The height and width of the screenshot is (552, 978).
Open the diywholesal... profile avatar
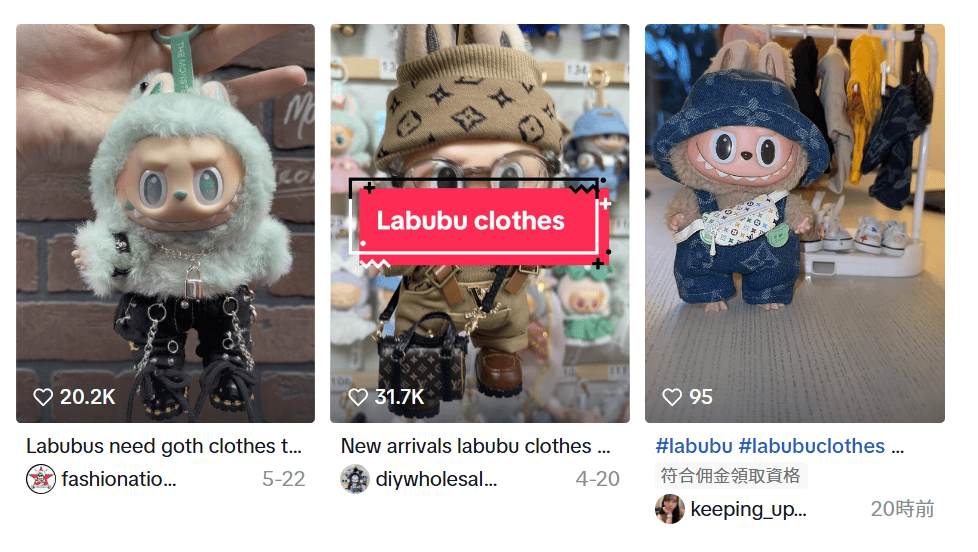click(355, 479)
